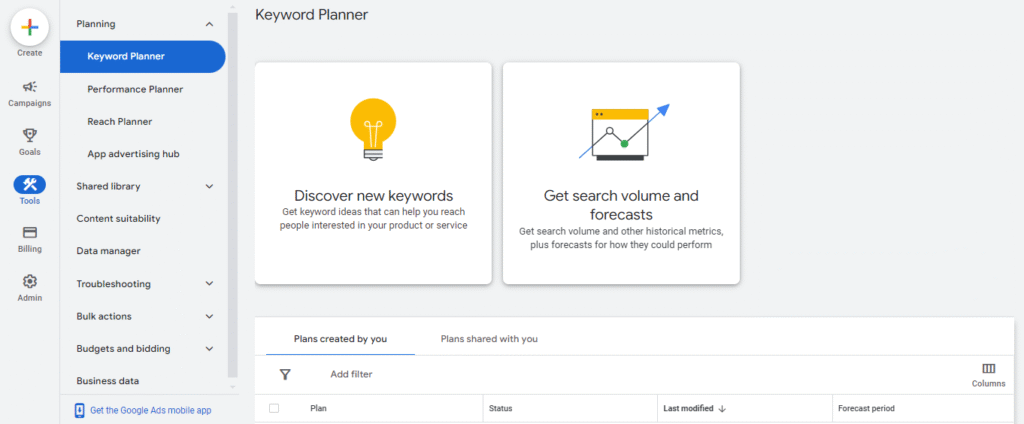The width and height of the screenshot is (1024, 424).
Task: Open App advertising hub
Action: [x=133, y=154]
